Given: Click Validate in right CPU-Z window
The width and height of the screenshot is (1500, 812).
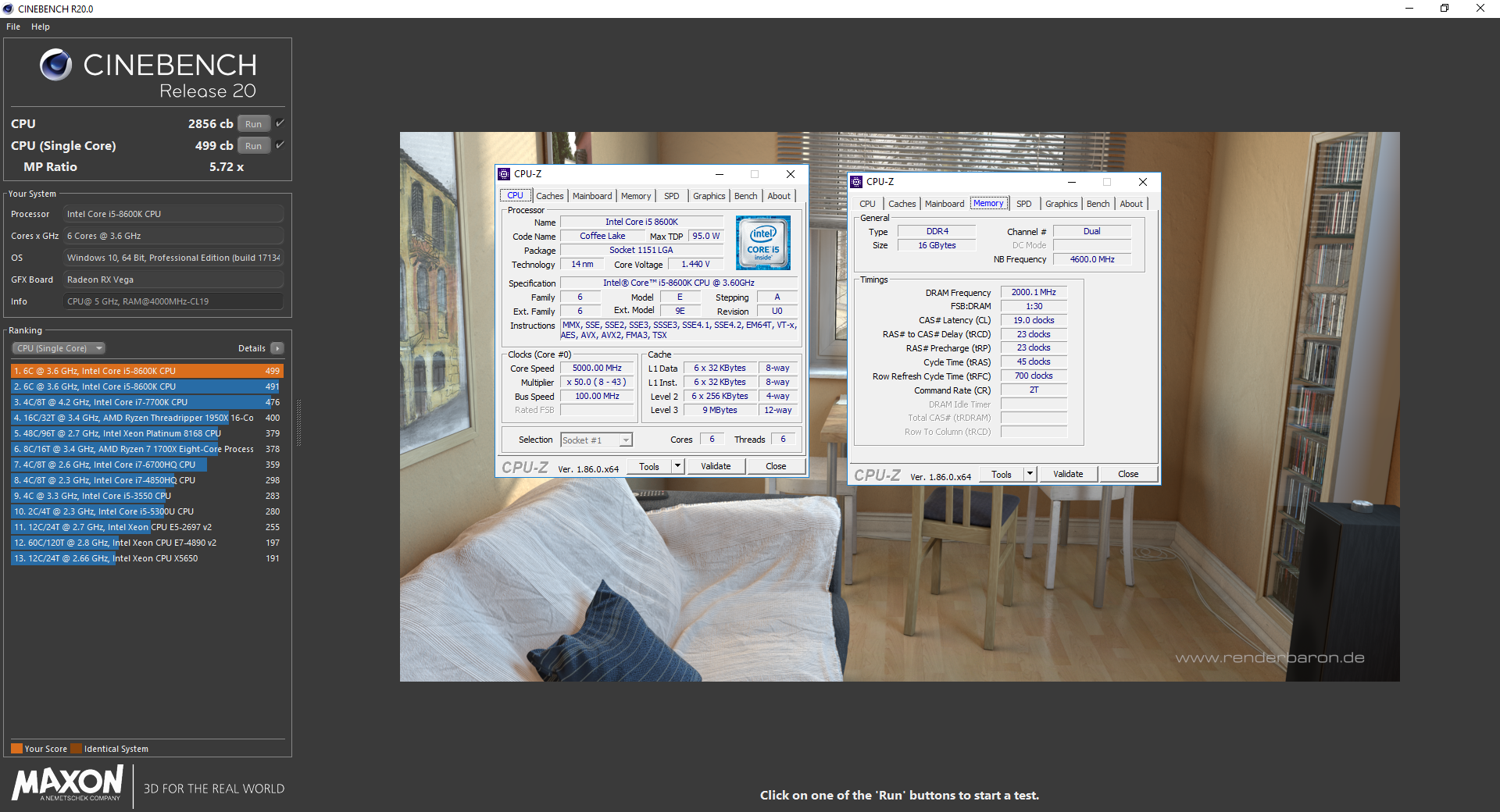Looking at the screenshot, I should [x=1068, y=474].
